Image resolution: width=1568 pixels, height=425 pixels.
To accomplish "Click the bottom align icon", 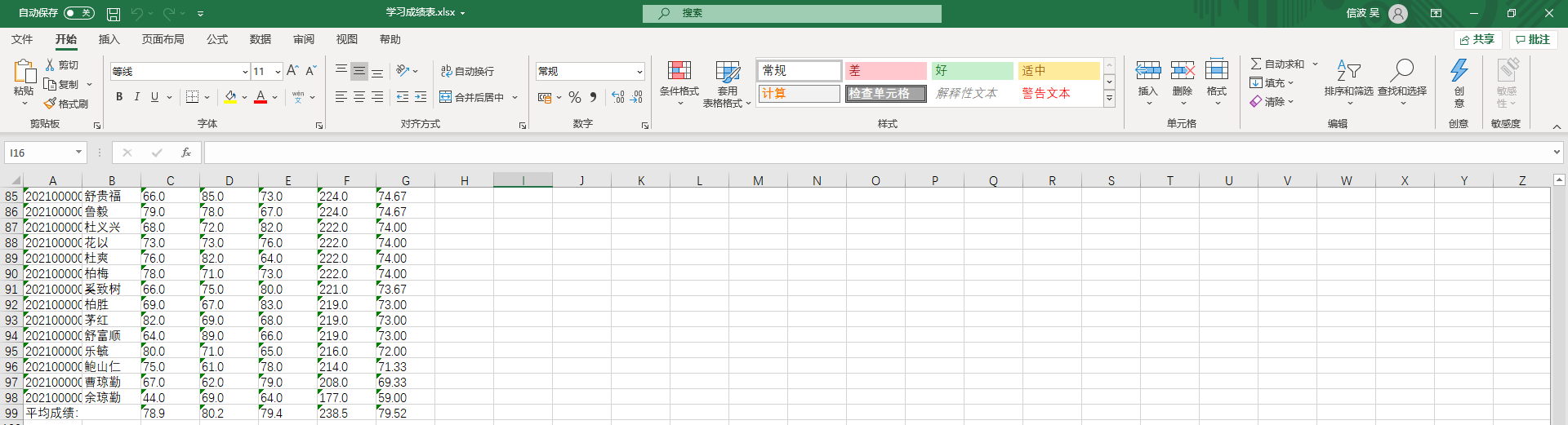I will [x=377, y=71].
